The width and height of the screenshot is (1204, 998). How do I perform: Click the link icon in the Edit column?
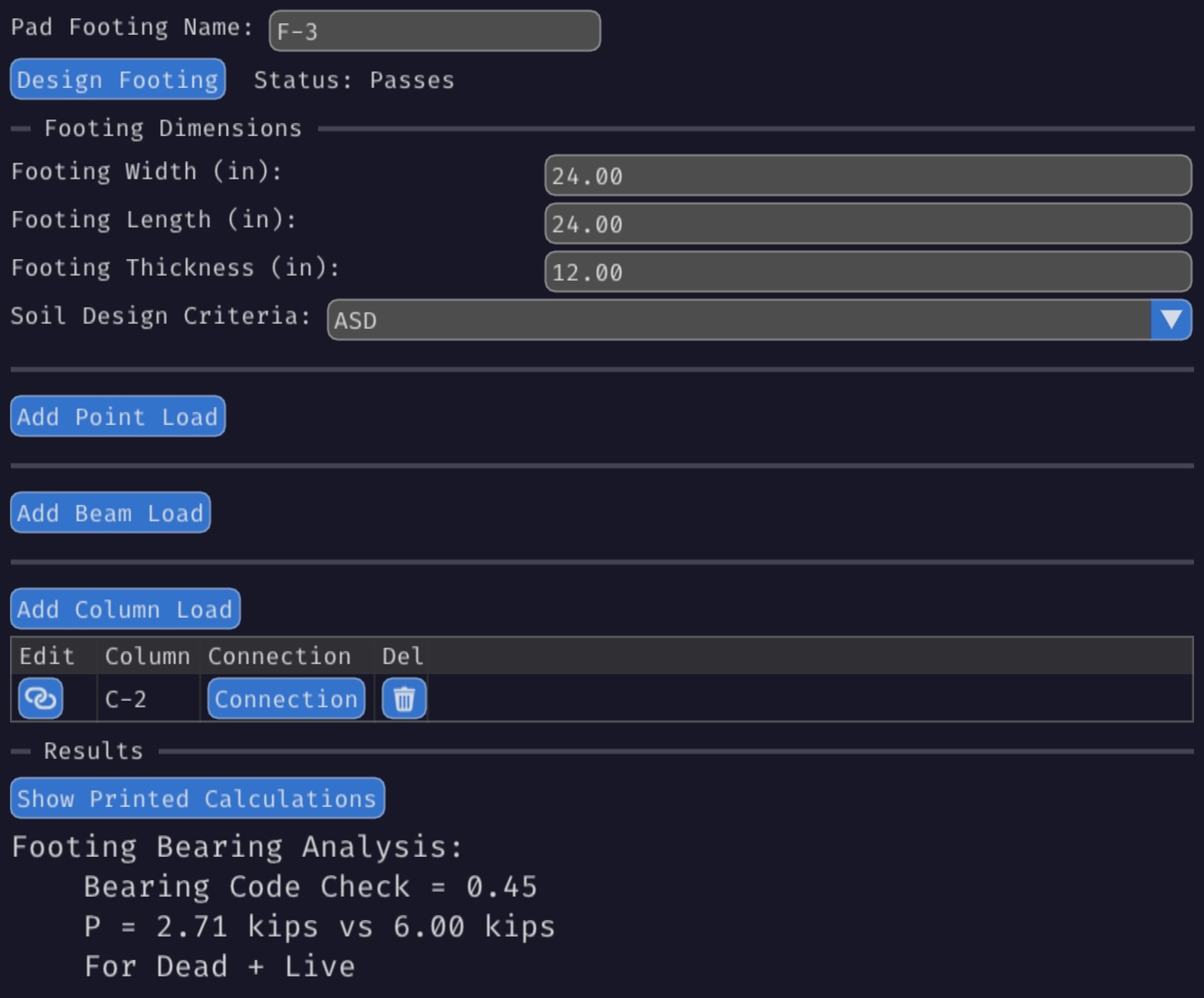[41, 698]
